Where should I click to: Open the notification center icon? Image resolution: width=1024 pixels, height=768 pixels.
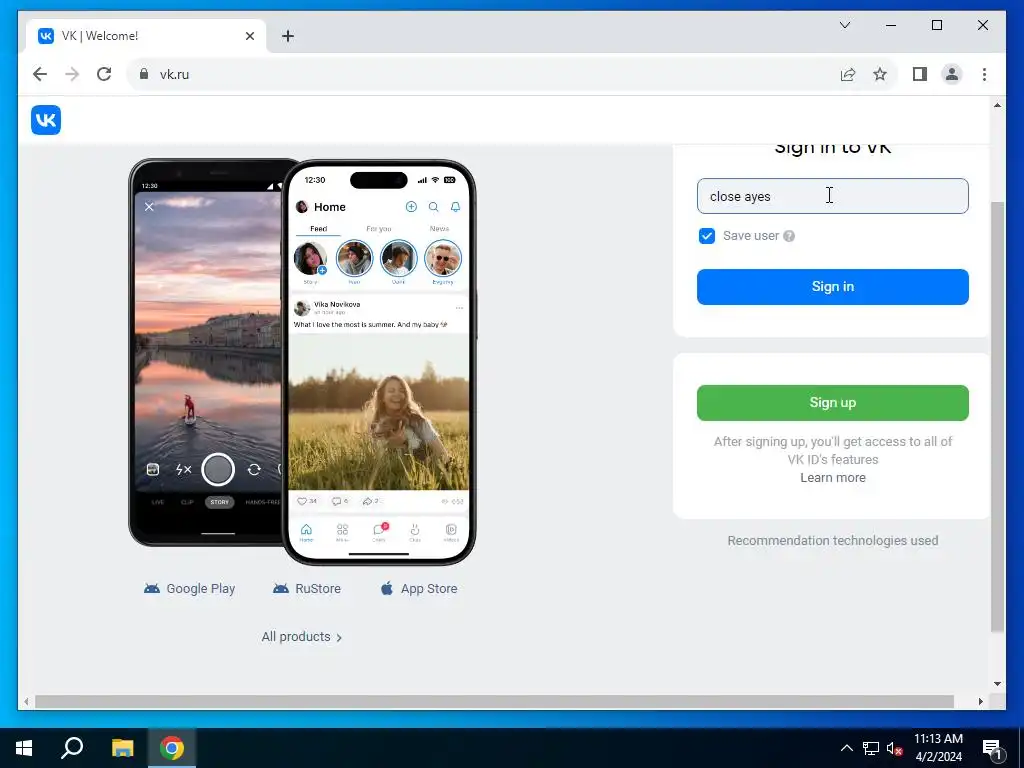click(992, 748)
